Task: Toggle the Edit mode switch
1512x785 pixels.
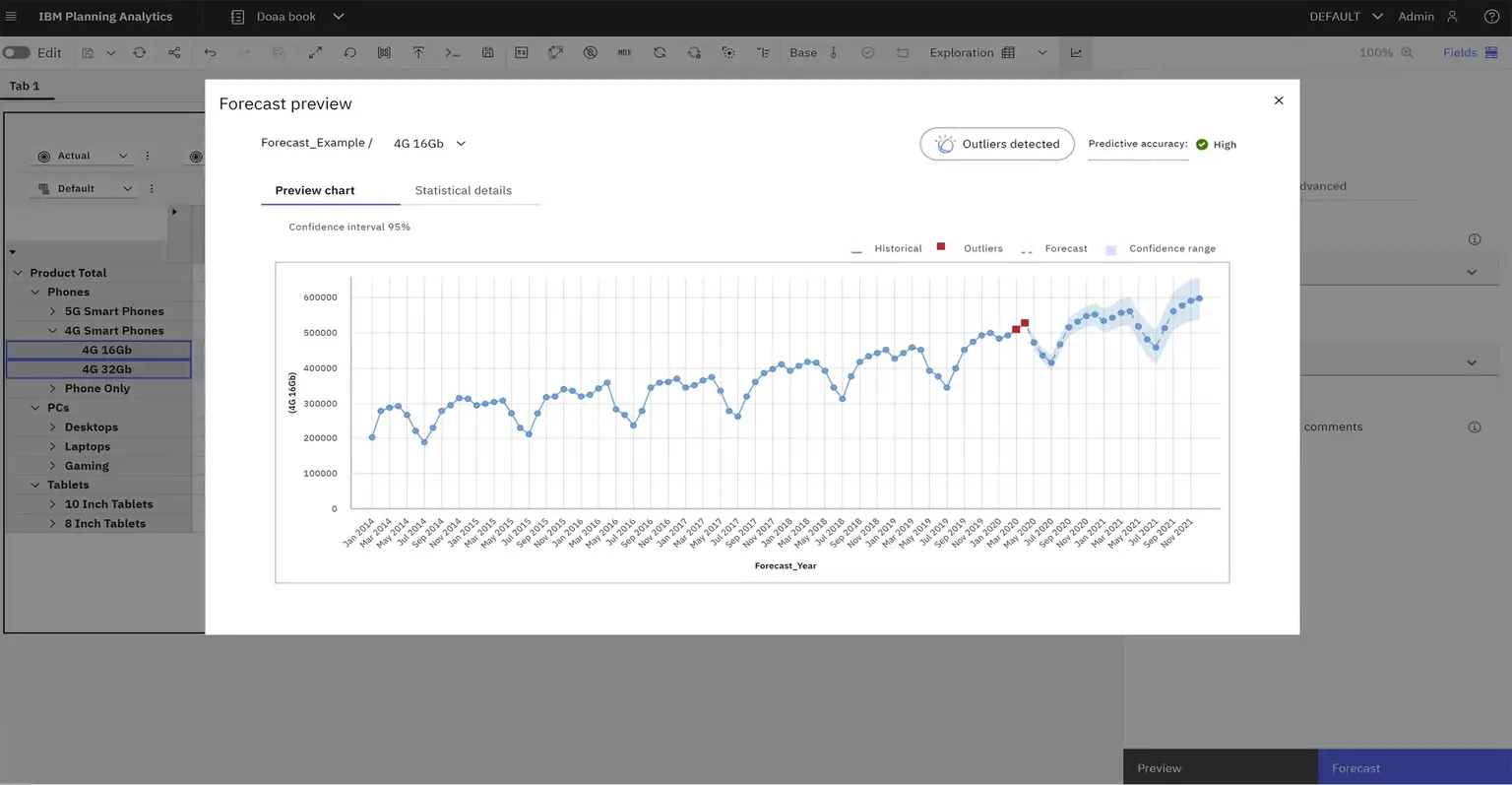Action: pos(17,53)
